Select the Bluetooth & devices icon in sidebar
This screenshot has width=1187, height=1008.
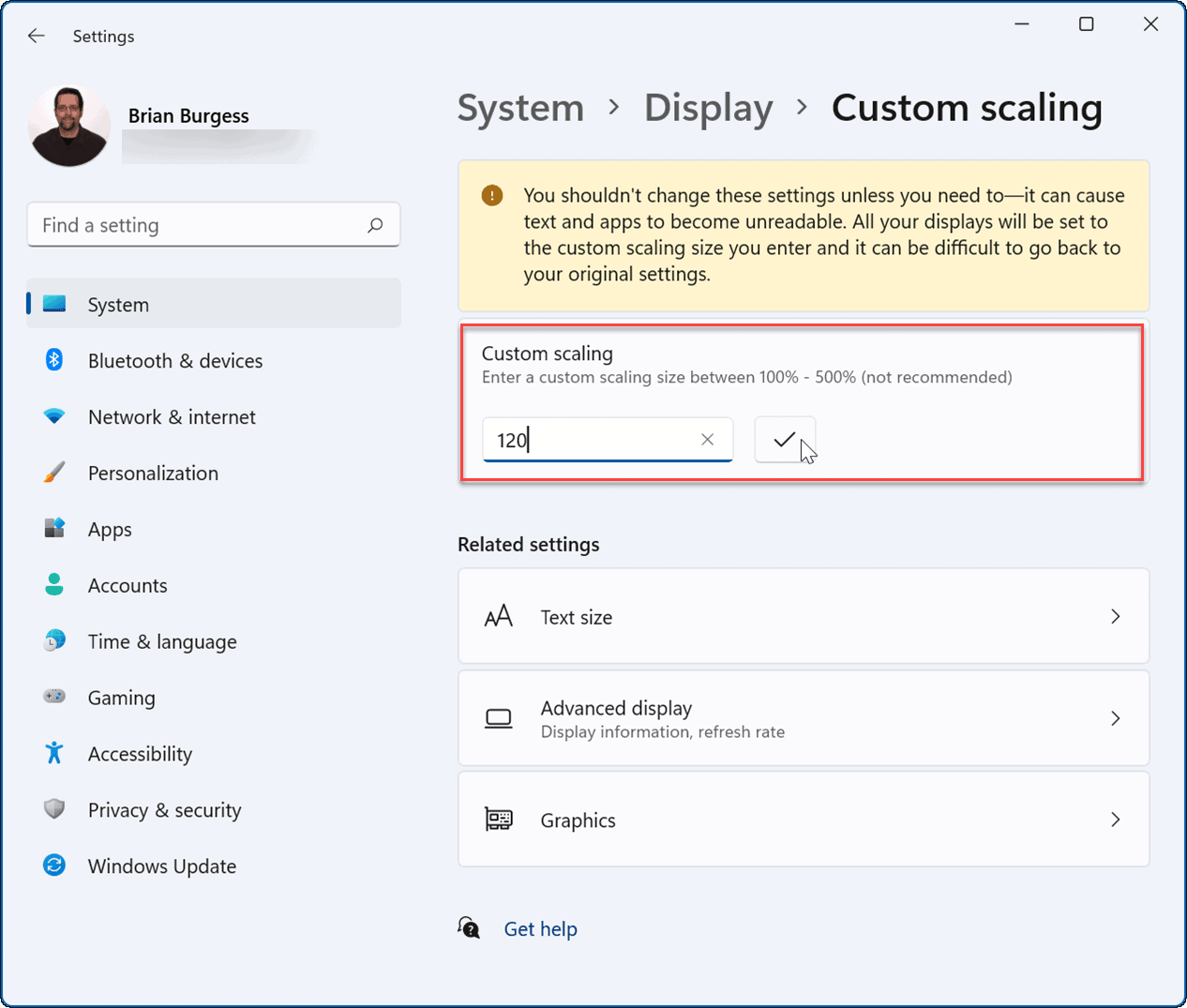tap(54, 360)
